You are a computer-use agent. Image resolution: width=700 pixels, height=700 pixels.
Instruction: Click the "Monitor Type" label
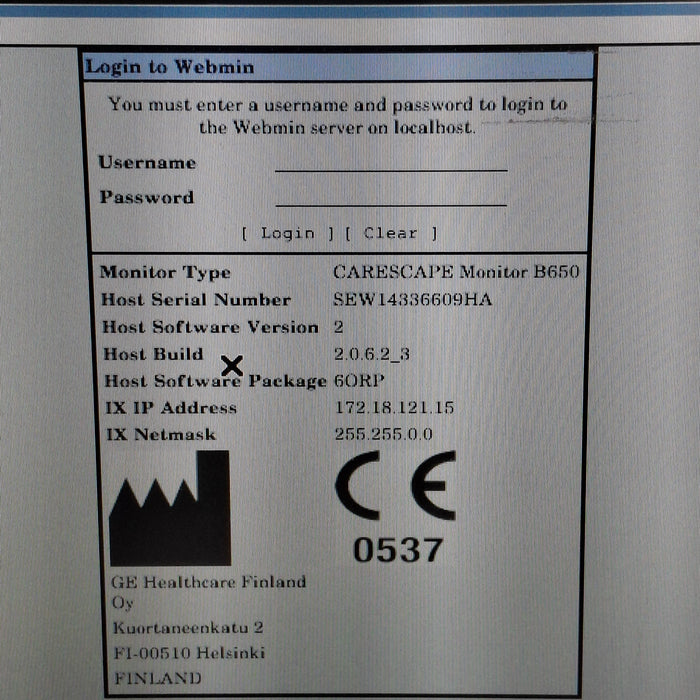(x=165, y=272)
